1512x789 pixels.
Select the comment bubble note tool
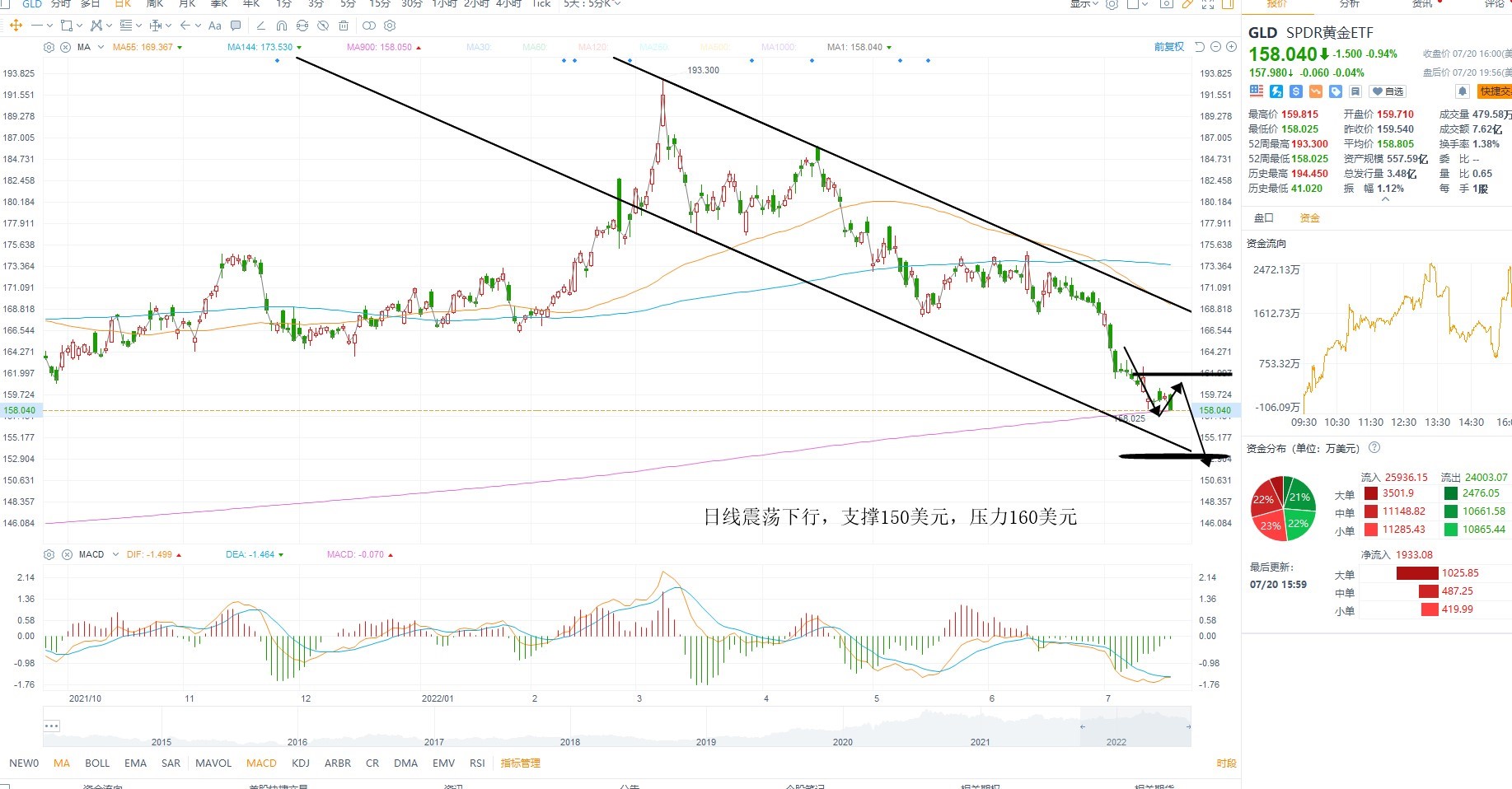tap(236, 26)
